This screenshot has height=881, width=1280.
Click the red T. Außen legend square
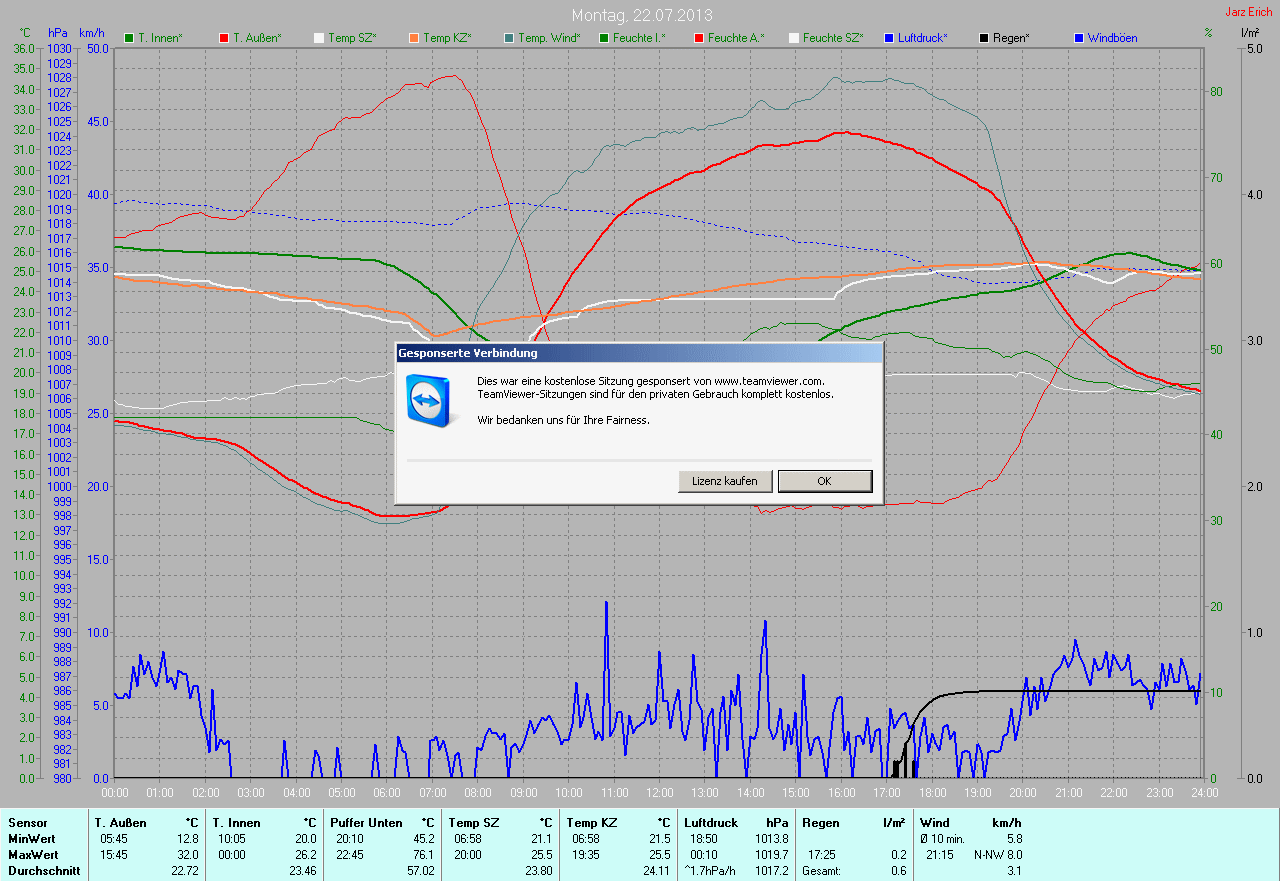(224, 38)
